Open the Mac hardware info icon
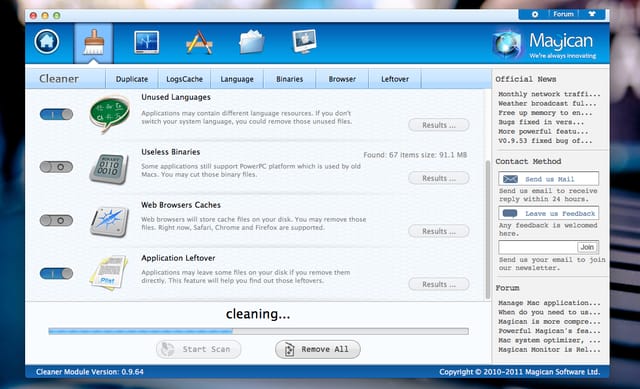The height and width of the screenshot is (389, 640). tap(304, 41)
